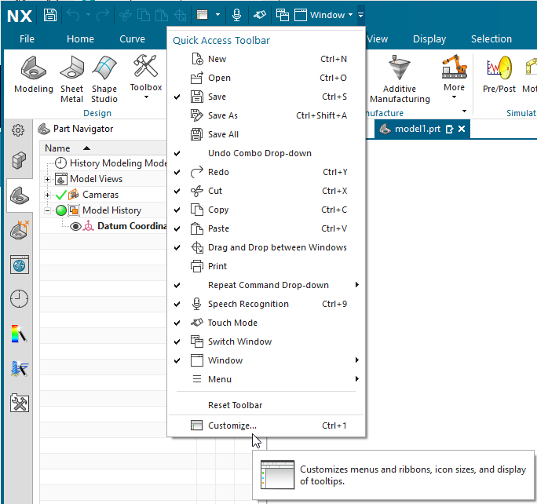Viewport: 538px width, 504px height.
Task: Open the Toolbox drop-down arrow
Action: coord(146,97)
